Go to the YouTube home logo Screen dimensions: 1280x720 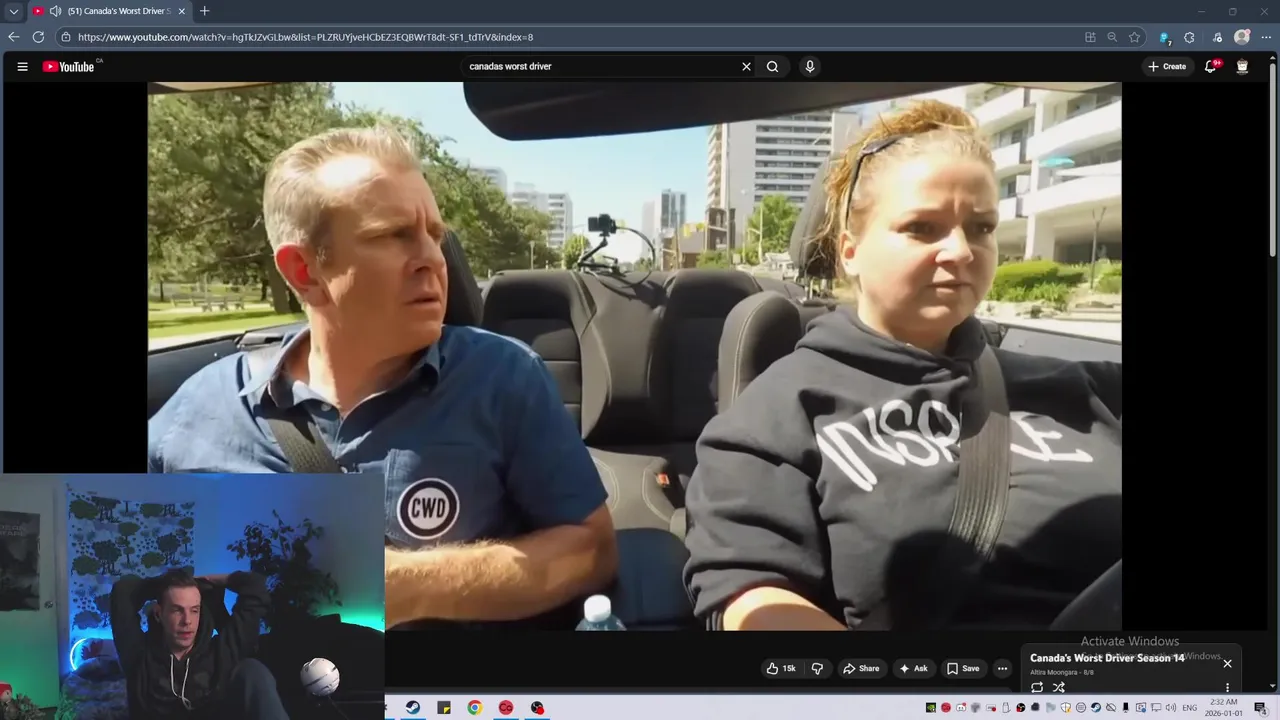pyautogui.click(x=68, y=67)
